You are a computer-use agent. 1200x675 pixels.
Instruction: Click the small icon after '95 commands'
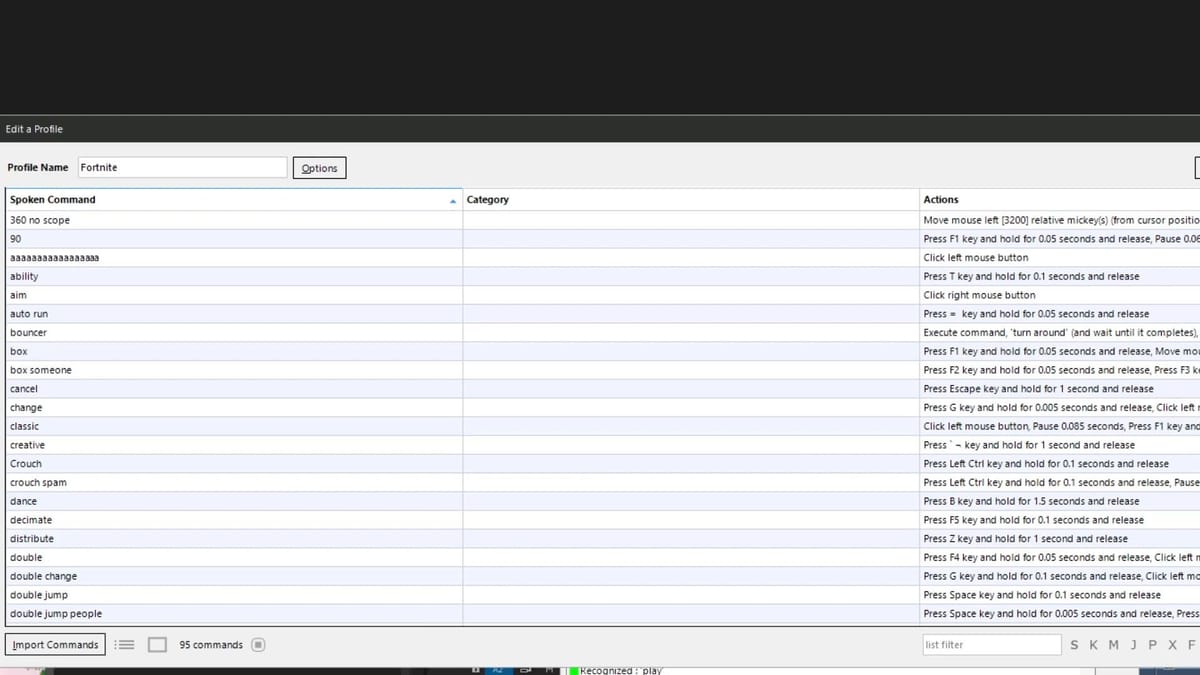258,645
